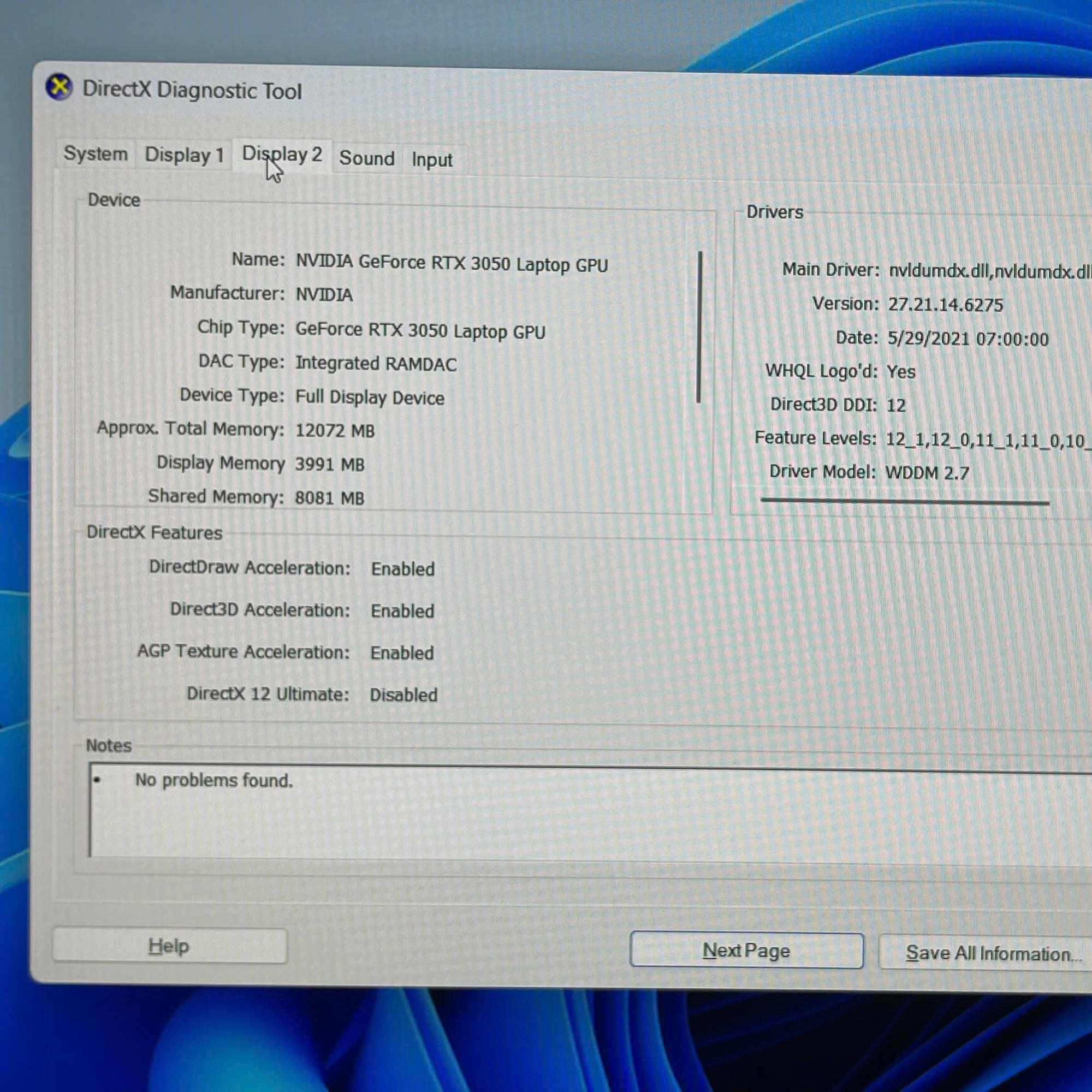Click the 'No problems found.' note
The width and height of the screenshot is (1092, 1092).
pos(213,781)
